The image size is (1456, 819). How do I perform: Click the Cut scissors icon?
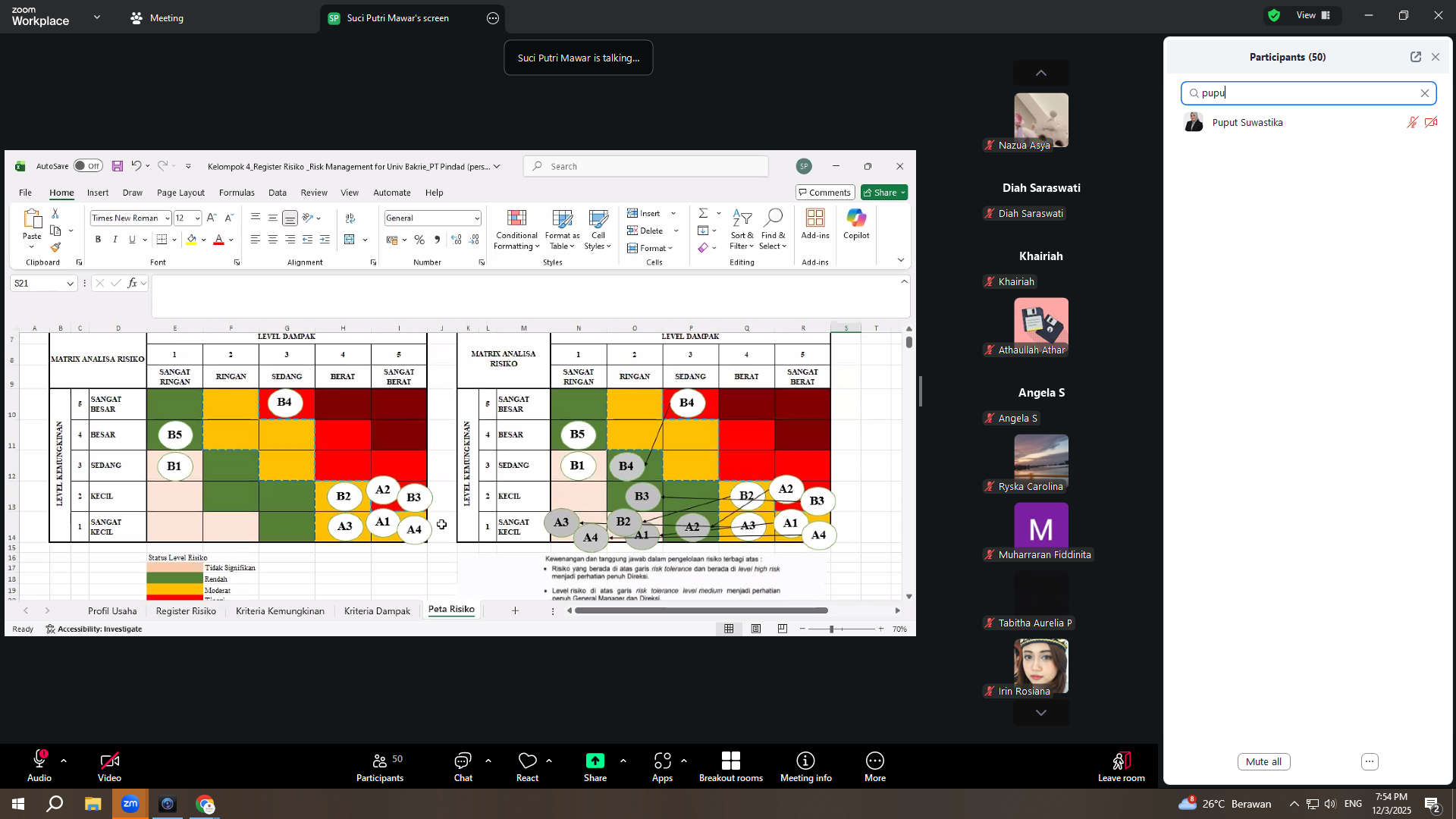tap(55, 214)
